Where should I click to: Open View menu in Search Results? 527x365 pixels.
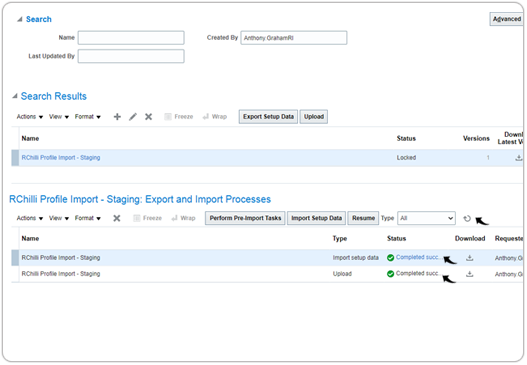(59, 117)
